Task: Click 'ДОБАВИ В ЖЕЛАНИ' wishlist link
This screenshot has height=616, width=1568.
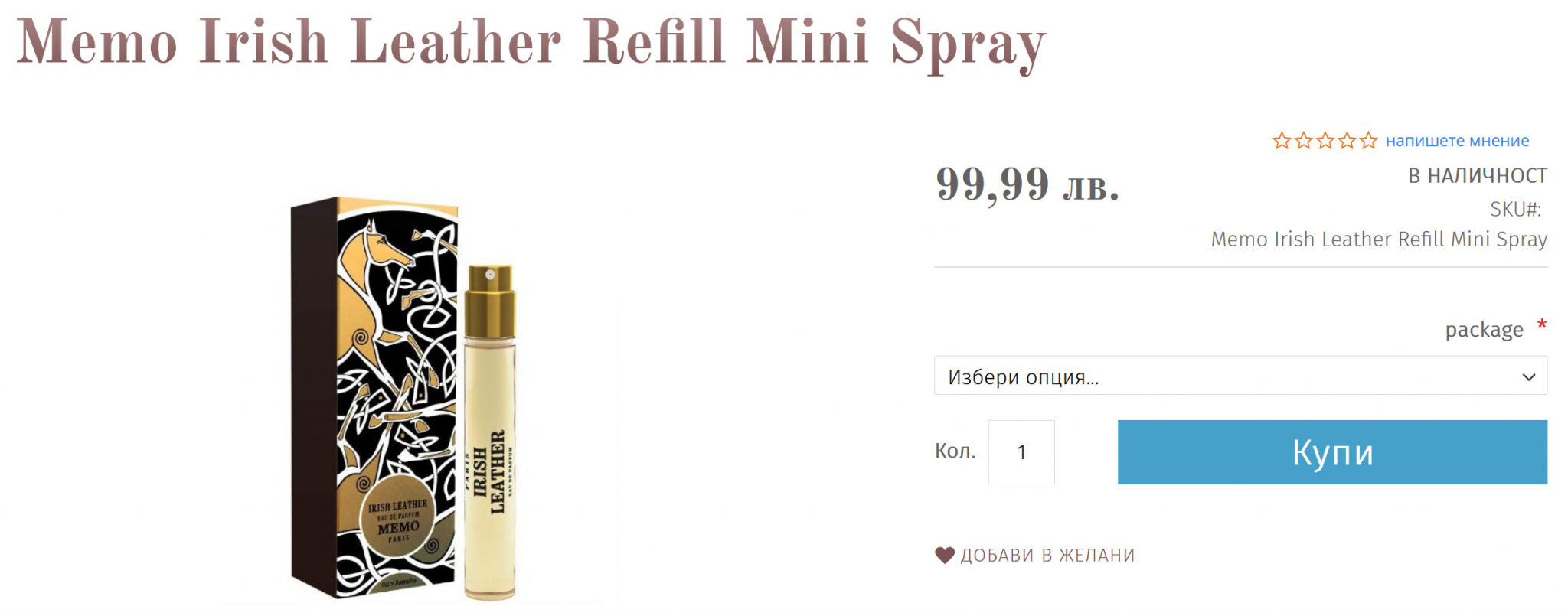Action: pos(1047,556)
